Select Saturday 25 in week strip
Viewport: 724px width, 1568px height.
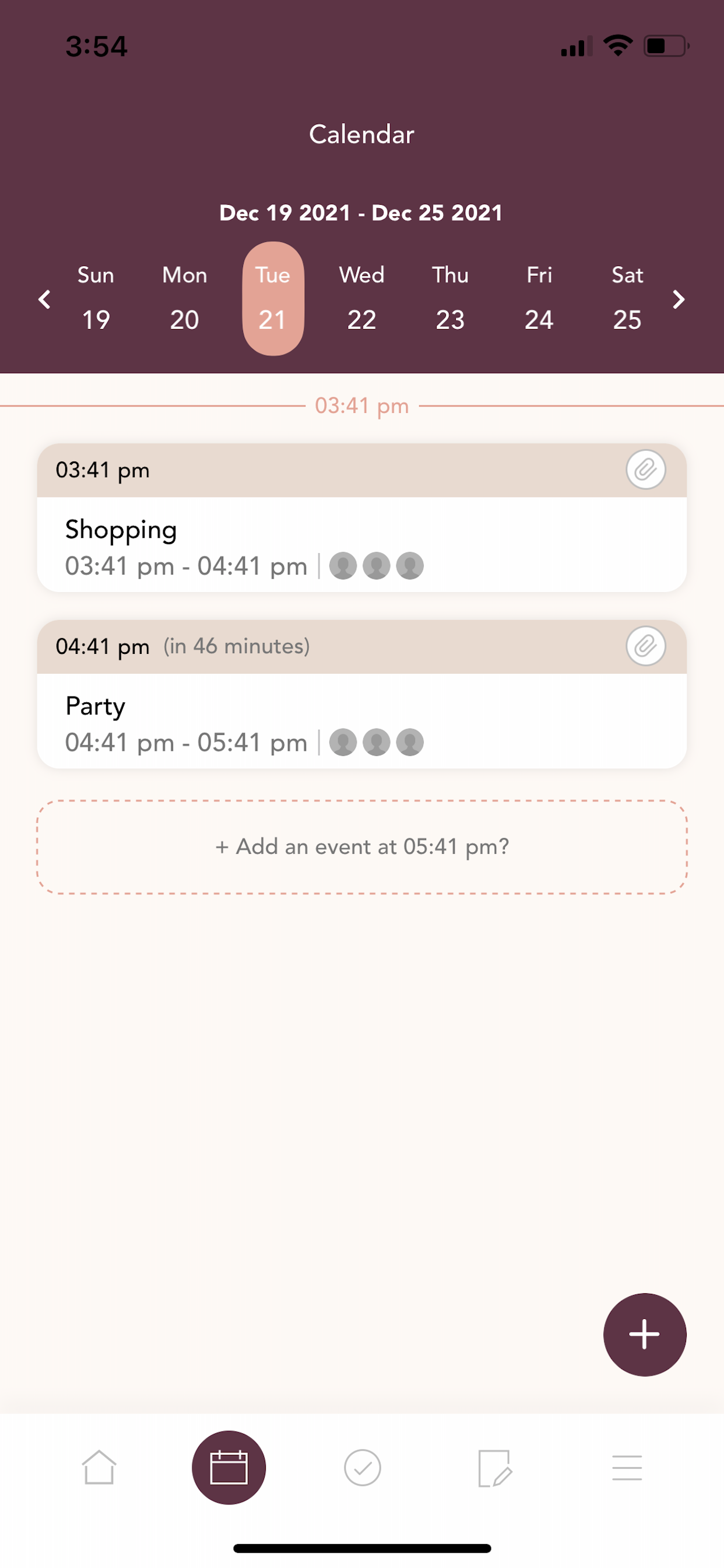[x=627, y=298]
